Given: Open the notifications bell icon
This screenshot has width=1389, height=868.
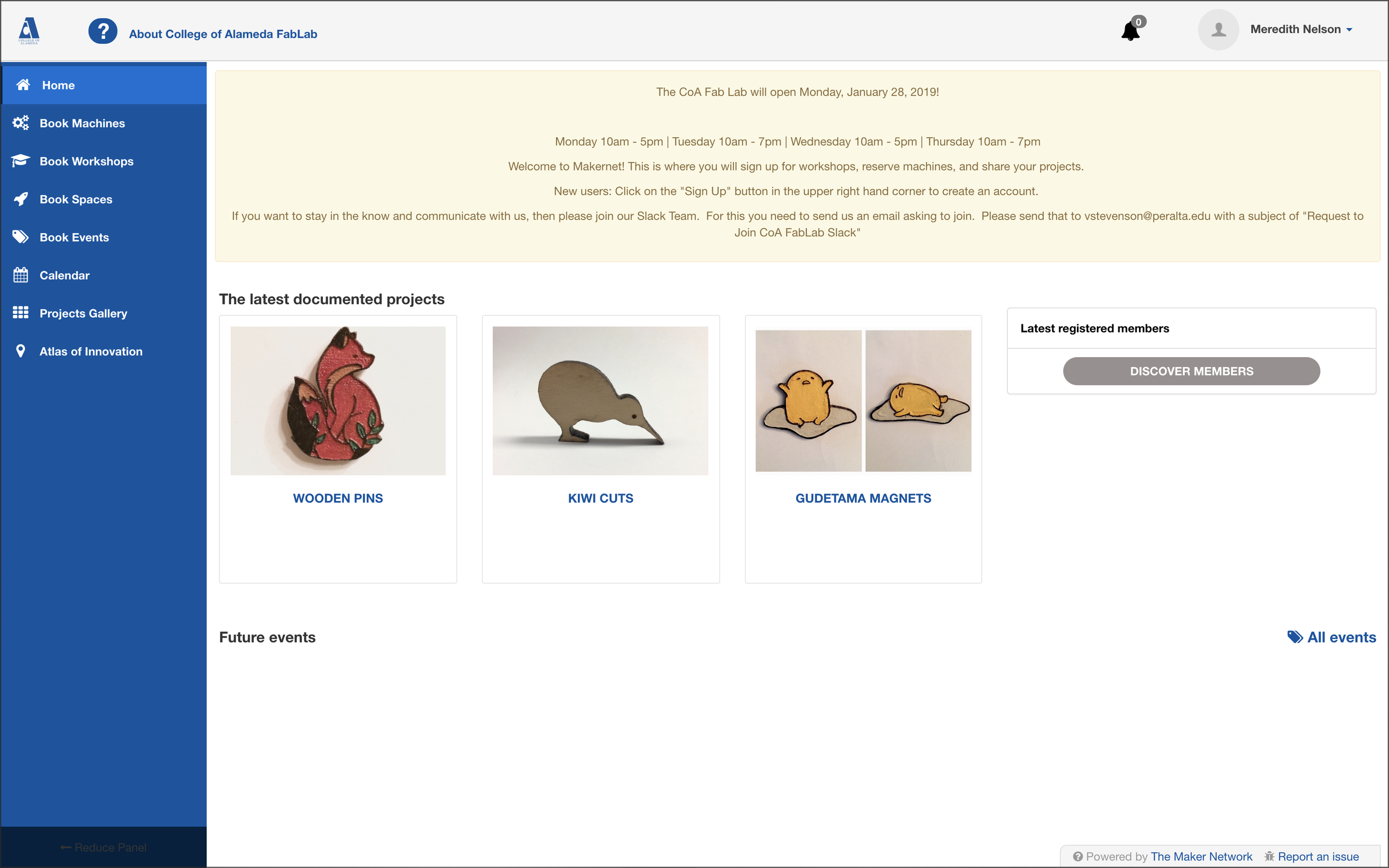Looking at the screenshot, I should 1130,31.
